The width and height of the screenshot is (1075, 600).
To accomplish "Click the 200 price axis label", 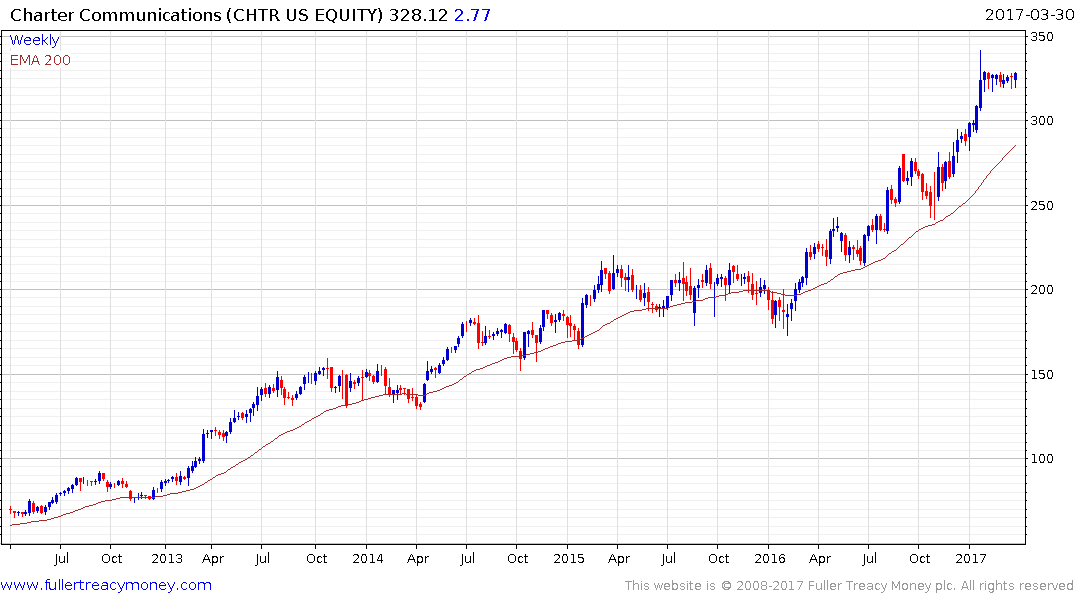I will 1042,289.
